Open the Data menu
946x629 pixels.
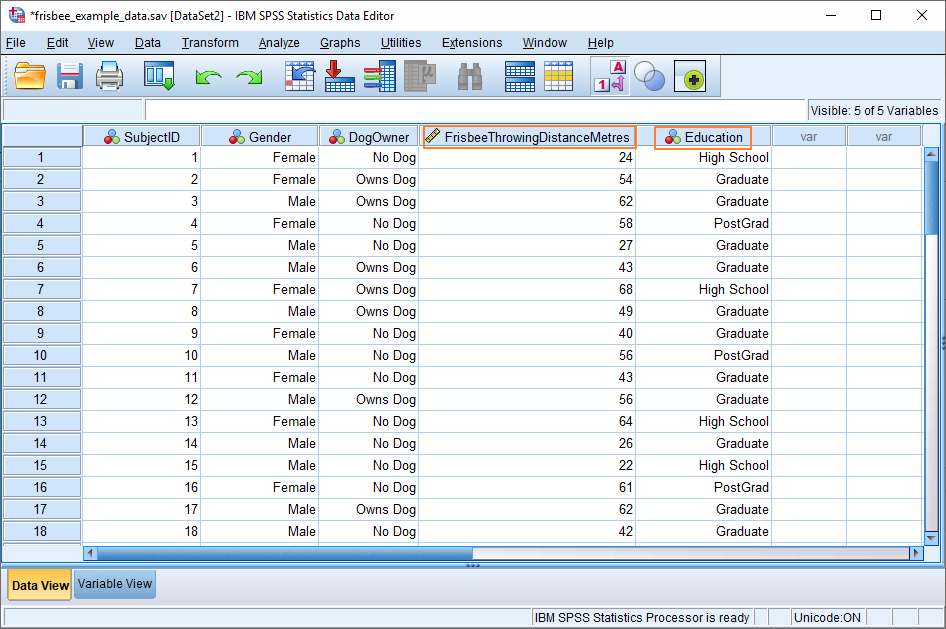coord(148,43)
